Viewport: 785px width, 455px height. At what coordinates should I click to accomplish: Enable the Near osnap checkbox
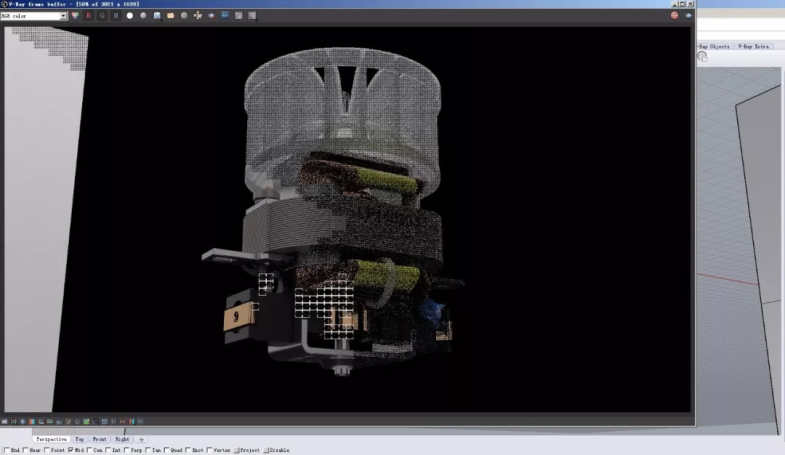pyautogui.click(x=25, y=450)
